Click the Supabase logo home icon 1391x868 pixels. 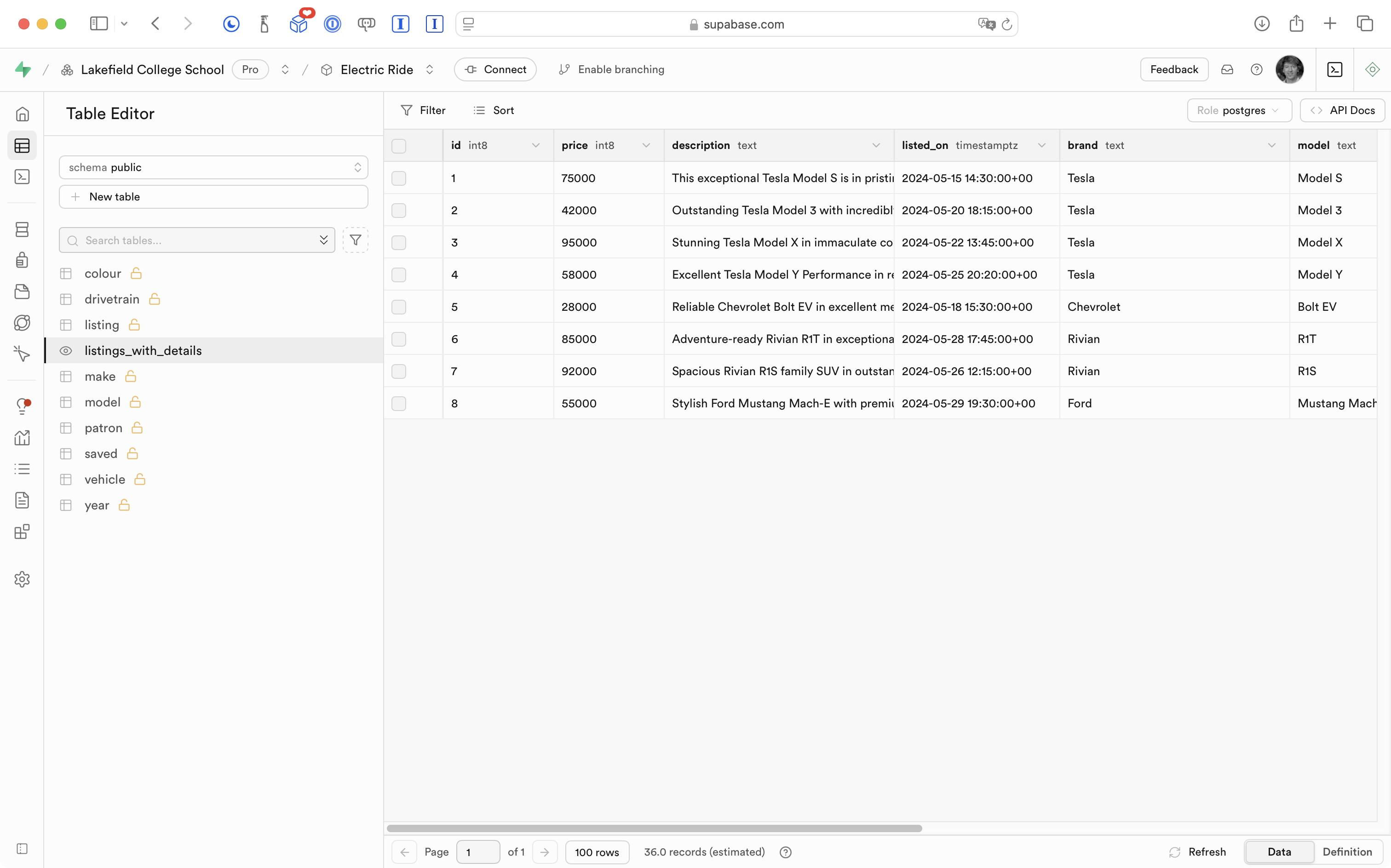click(x=23, y=69)
